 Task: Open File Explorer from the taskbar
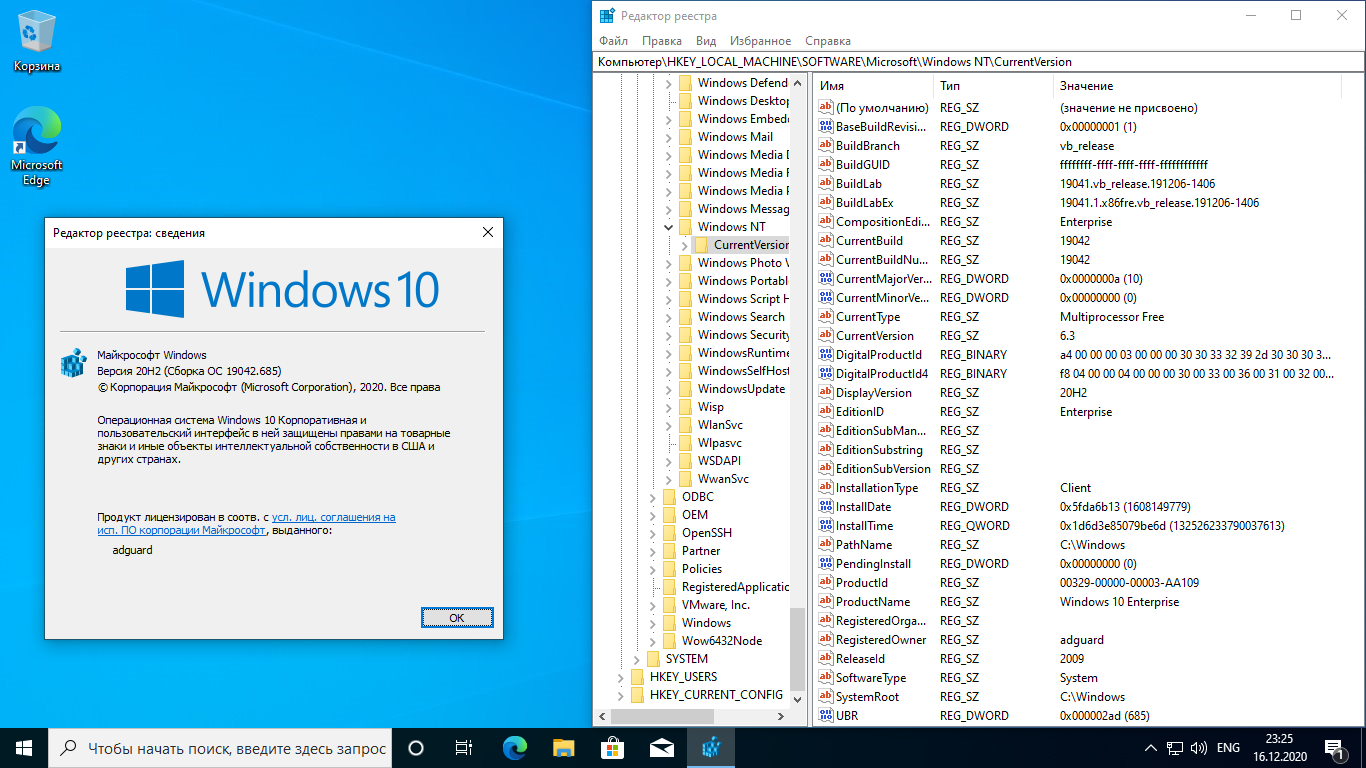pos(564,748)
